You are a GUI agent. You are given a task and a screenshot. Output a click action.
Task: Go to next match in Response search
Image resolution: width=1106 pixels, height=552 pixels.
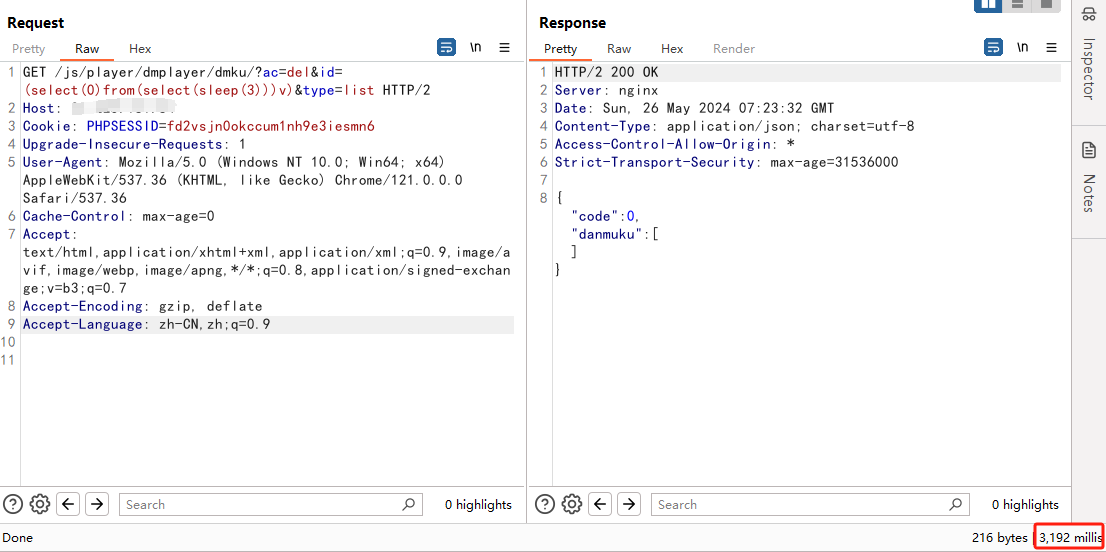point(628,504)
